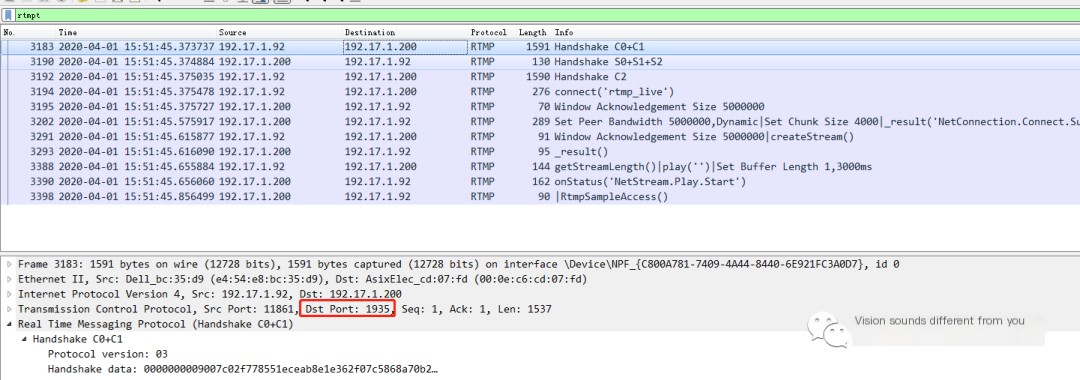1080x380 pixels.
Task: Expand the Internet Protocol Version 4 node
Action: tap(9, 294)
